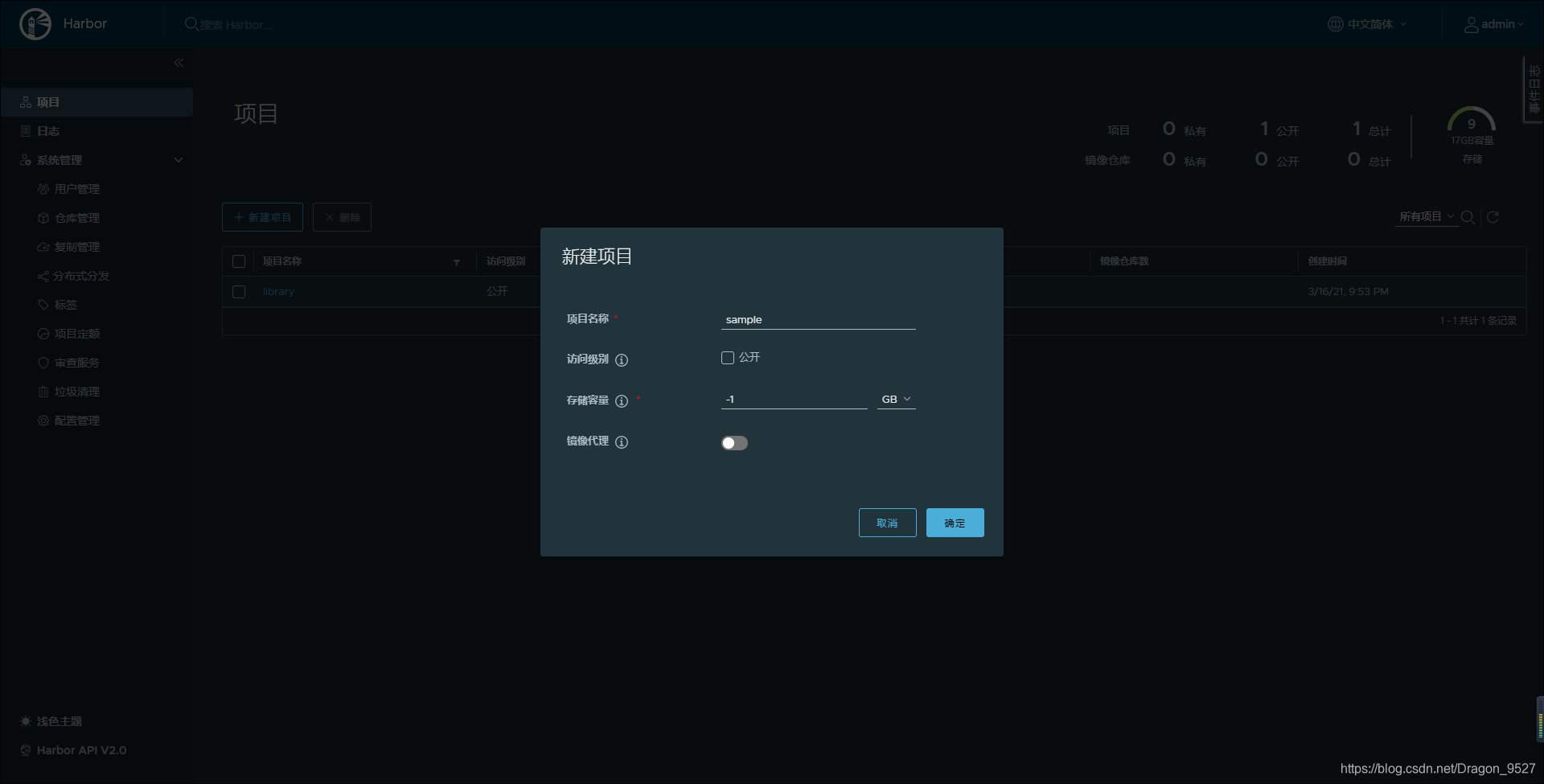Open the GB unit dropdown

tap(896, 400)
